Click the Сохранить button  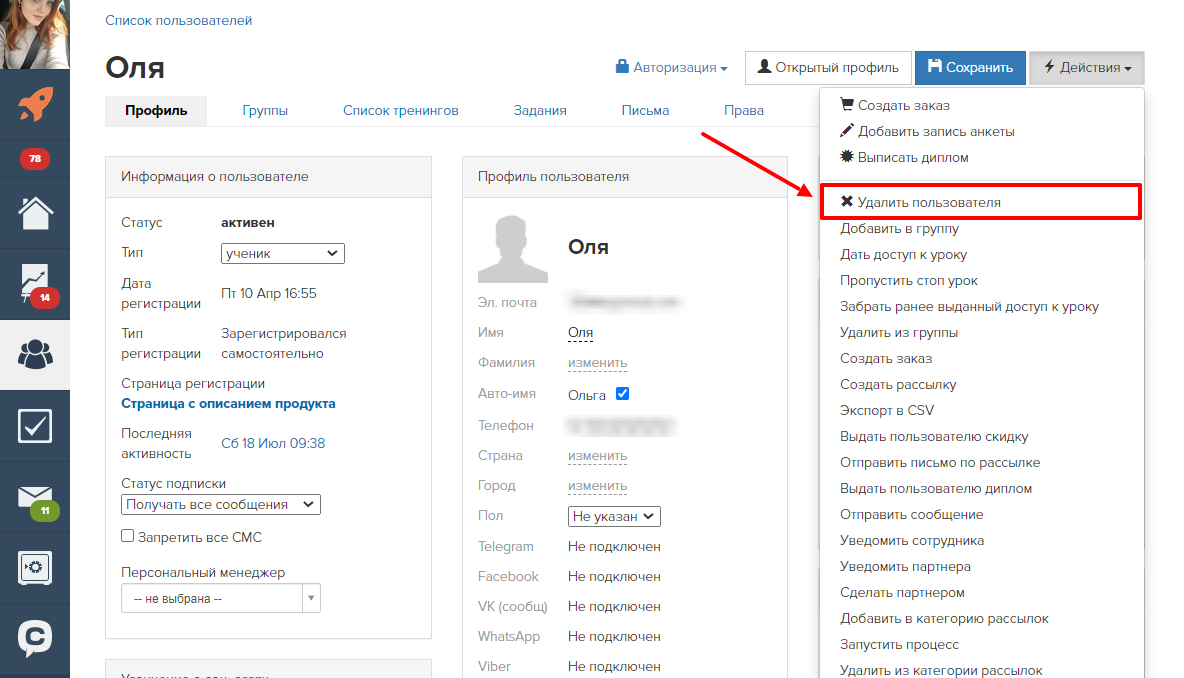[970, 68]
